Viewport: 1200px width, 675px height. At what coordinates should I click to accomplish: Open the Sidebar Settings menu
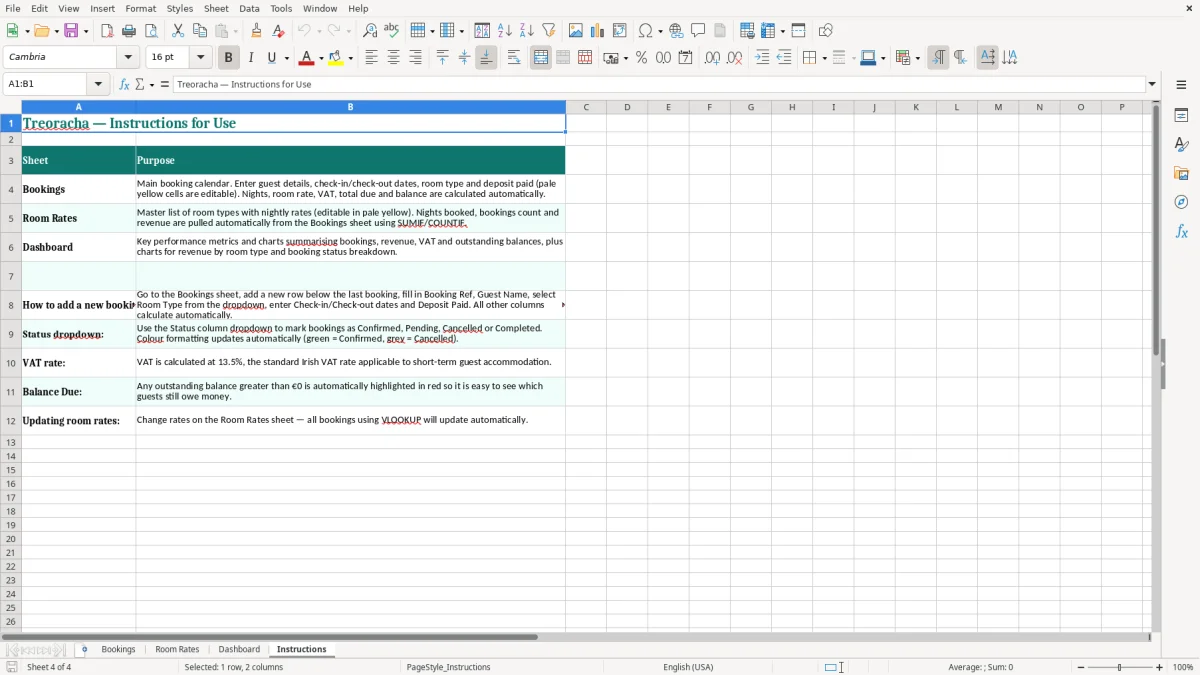1181,84
